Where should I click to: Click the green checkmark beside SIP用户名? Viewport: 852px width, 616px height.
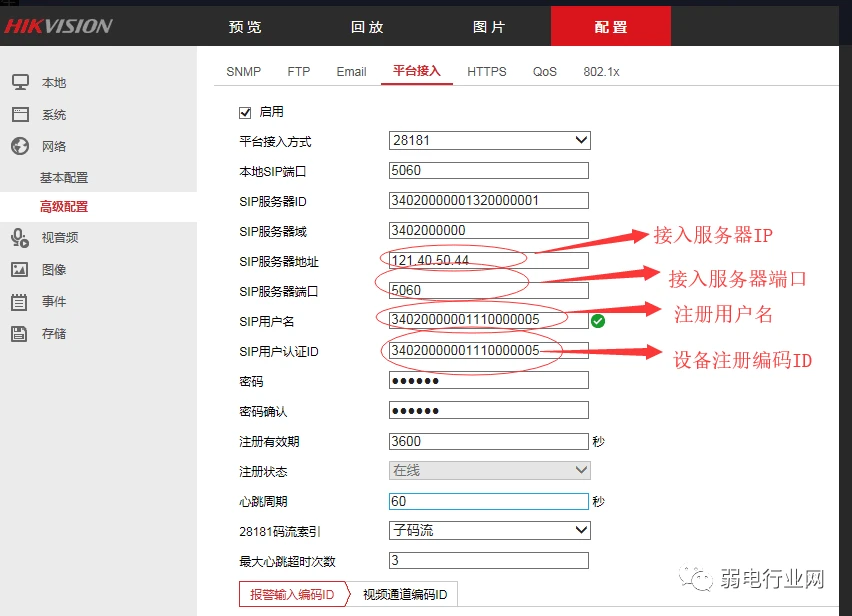point(597,320)
